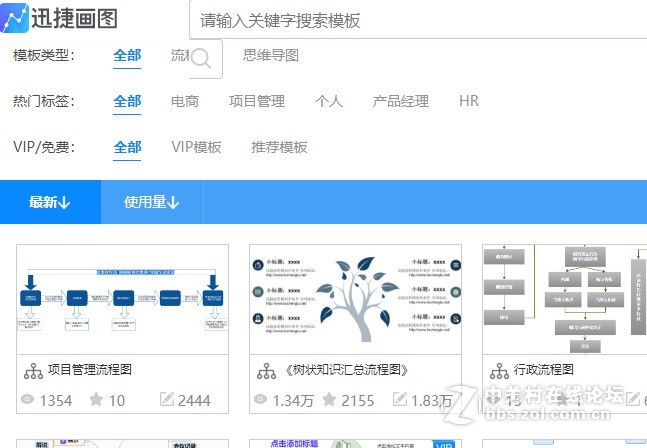Click eye views icon showing 1.34万
Screen dimensions: 647x448
pos(260,399)
